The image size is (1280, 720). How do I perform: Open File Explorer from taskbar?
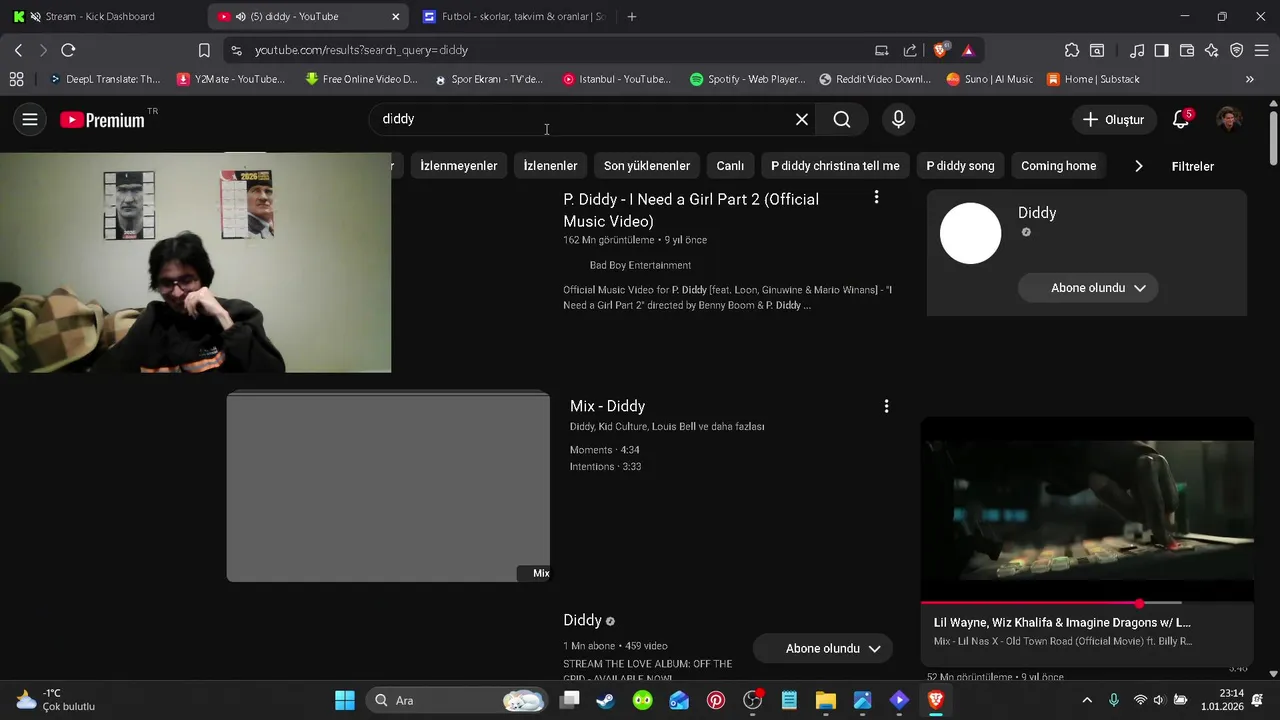point(825,700)
